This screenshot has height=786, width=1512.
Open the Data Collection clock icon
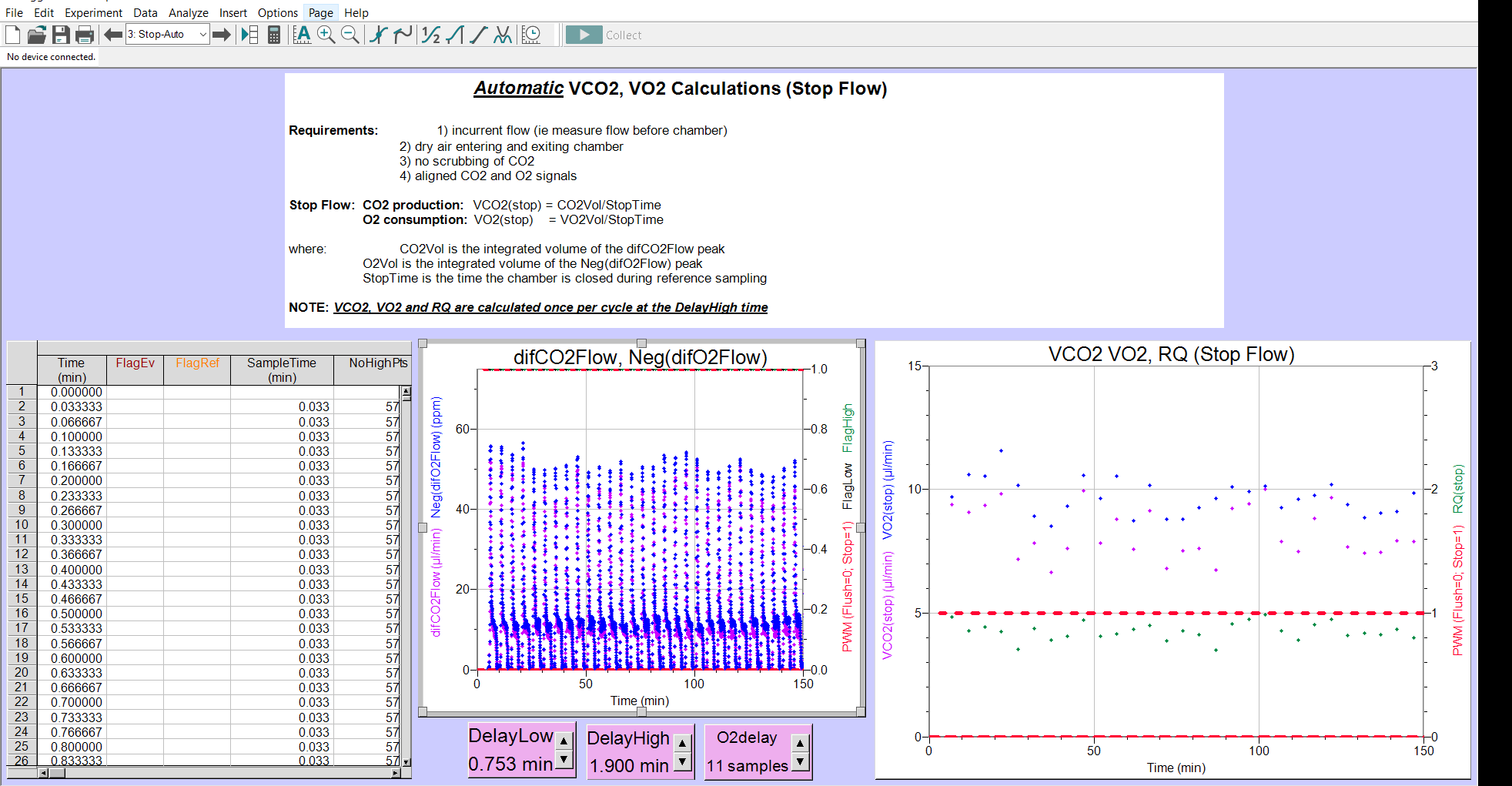click(531, 35)
